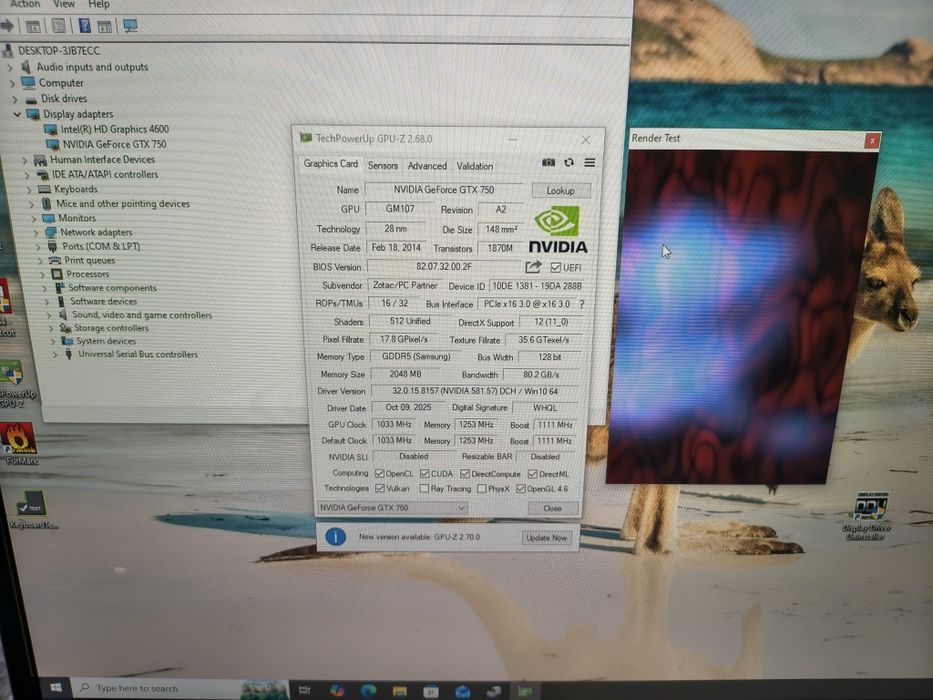Viewport: 933px width, 700px height.
Task: Open the Action menu in Device Manager
Action: pos(25,4)
